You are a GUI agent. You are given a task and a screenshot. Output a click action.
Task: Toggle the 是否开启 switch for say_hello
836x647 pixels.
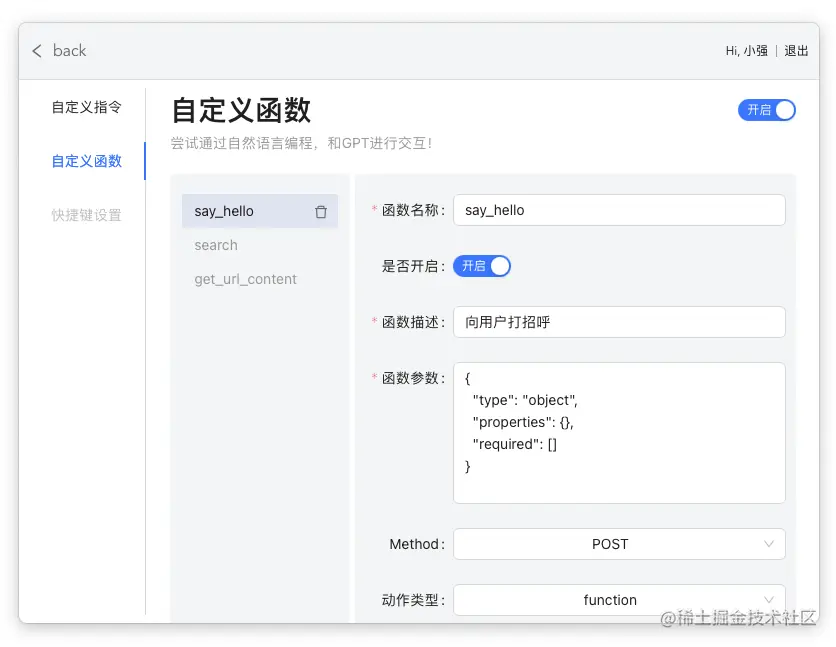[481, 266]
